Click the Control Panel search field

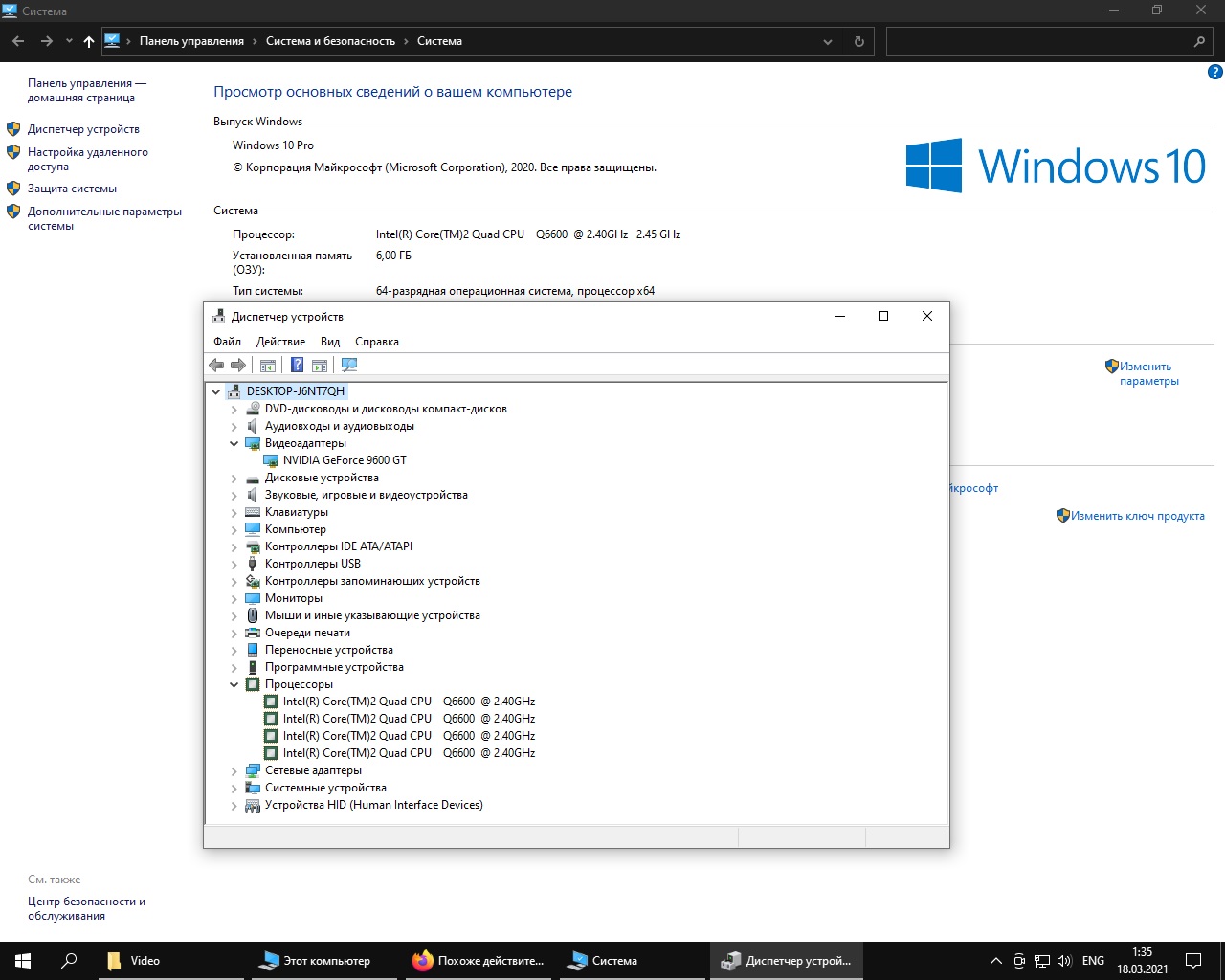click(x=1049, y=41)
